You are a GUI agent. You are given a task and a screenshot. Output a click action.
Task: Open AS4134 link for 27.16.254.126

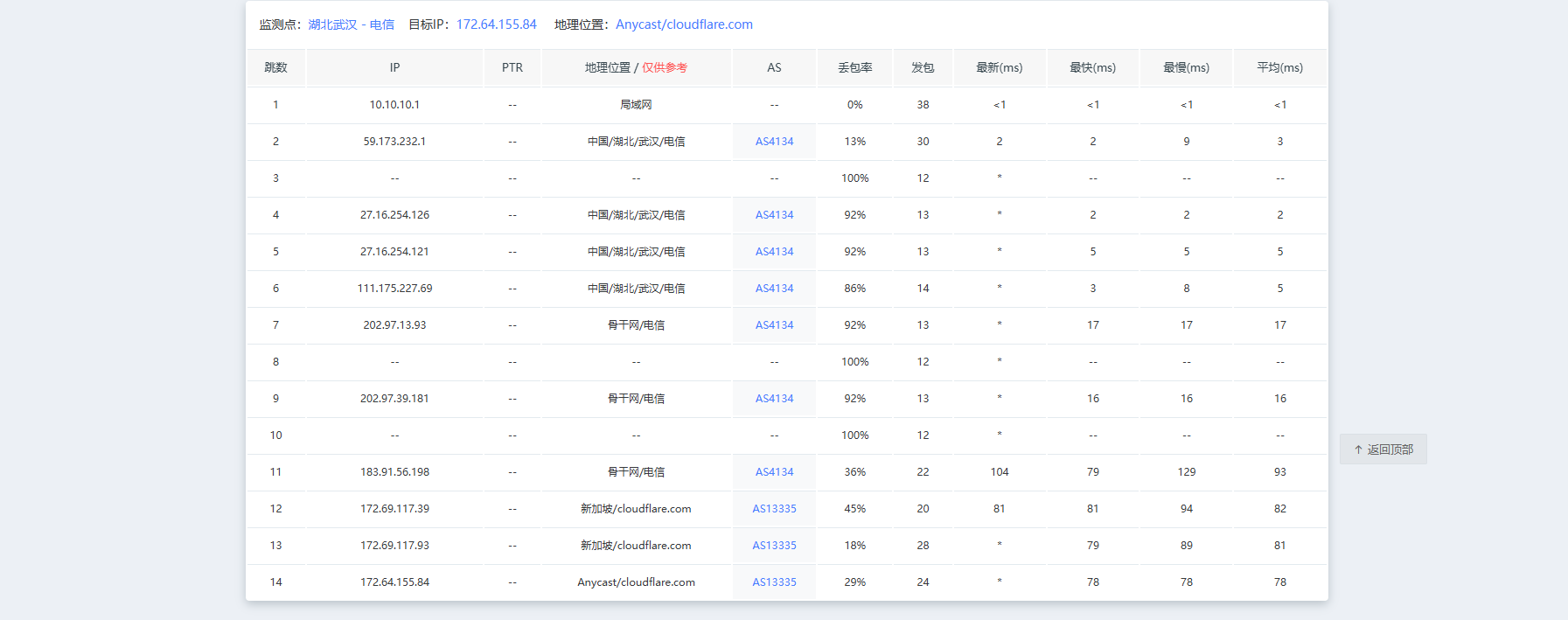point(774,215)
